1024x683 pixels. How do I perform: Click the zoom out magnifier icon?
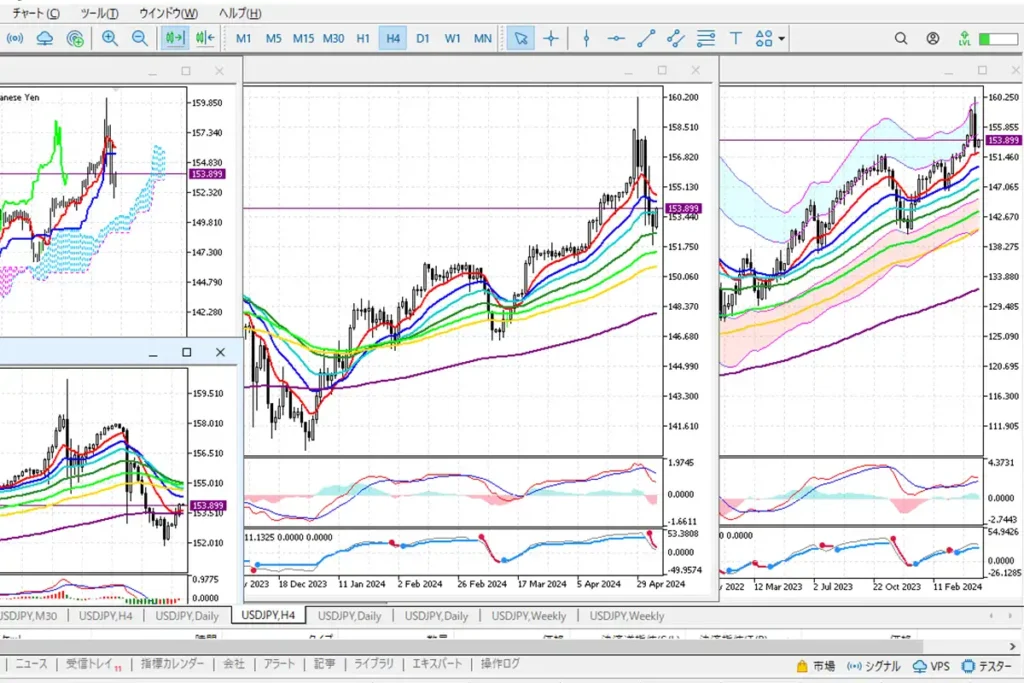(x=140, y=38)
